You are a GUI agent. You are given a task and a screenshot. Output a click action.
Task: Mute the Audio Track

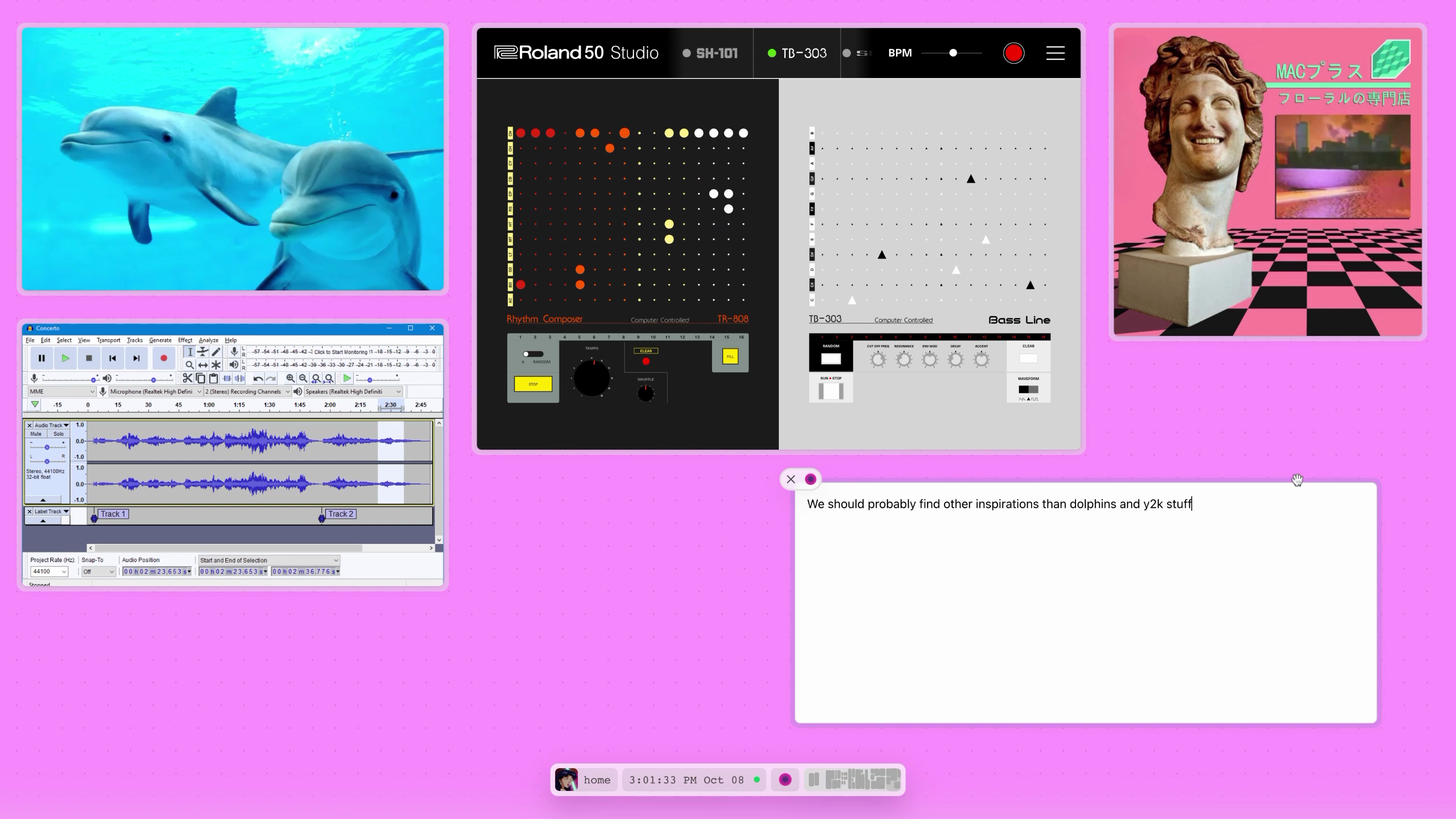(36, 434)
